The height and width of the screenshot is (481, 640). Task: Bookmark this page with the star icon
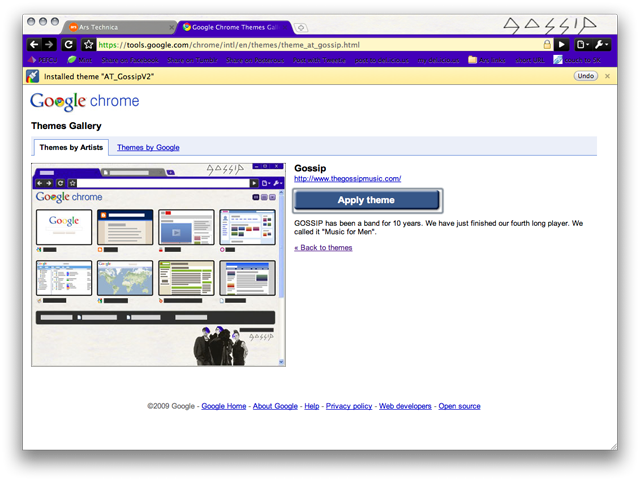(88, 45)
